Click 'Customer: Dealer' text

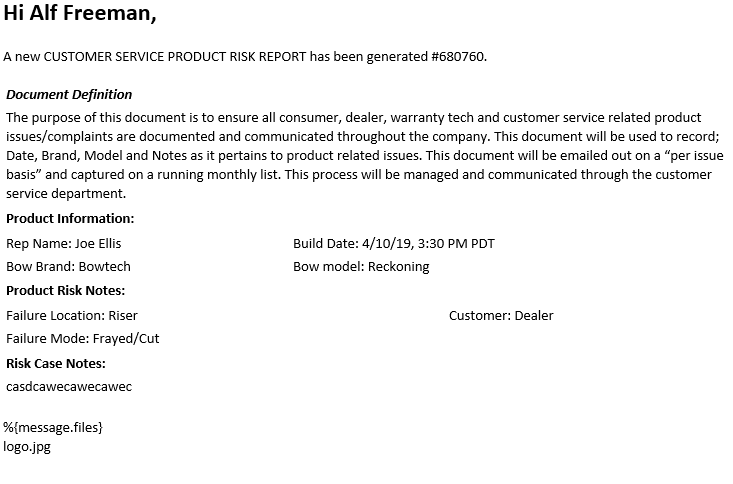point(501,316)
